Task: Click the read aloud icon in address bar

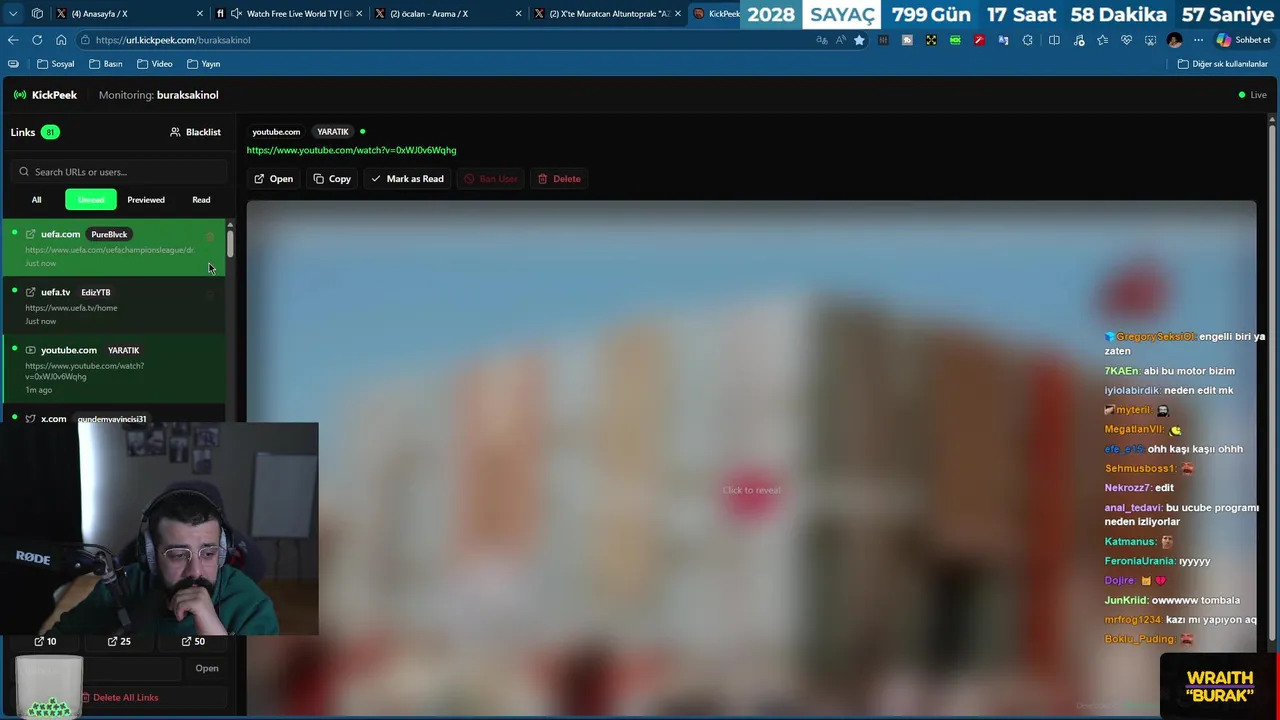Action: (840, 40)
